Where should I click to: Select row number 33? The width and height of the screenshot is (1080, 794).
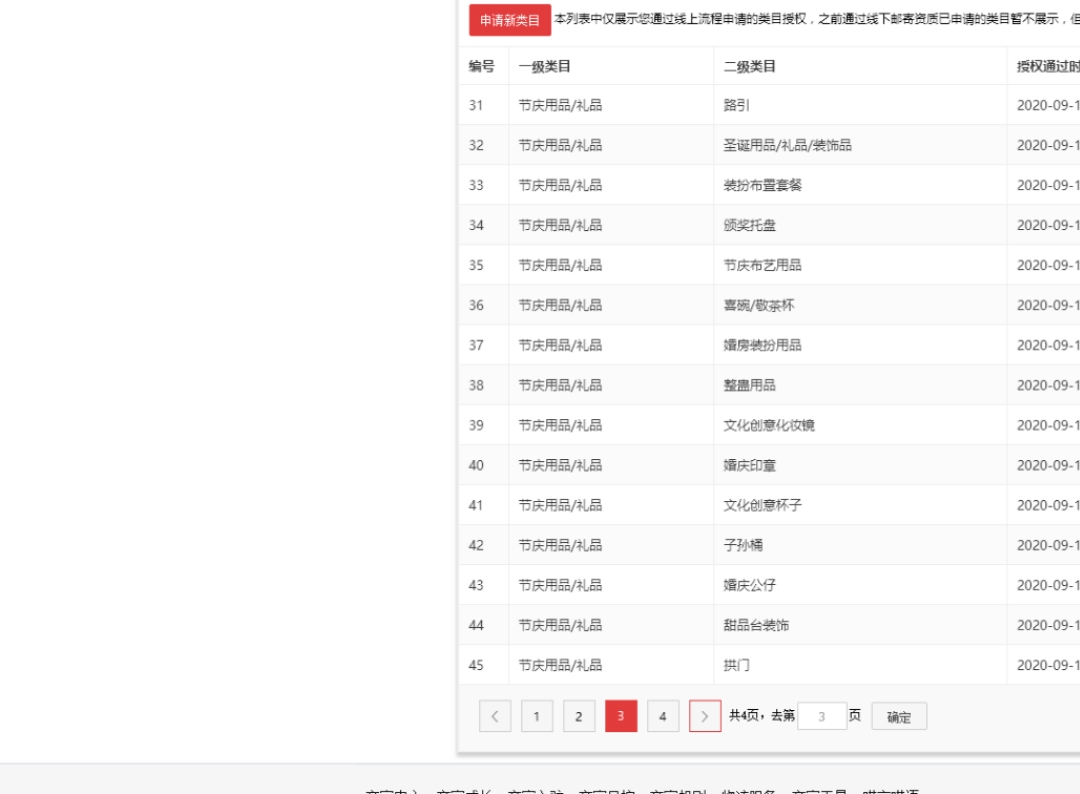476,185
